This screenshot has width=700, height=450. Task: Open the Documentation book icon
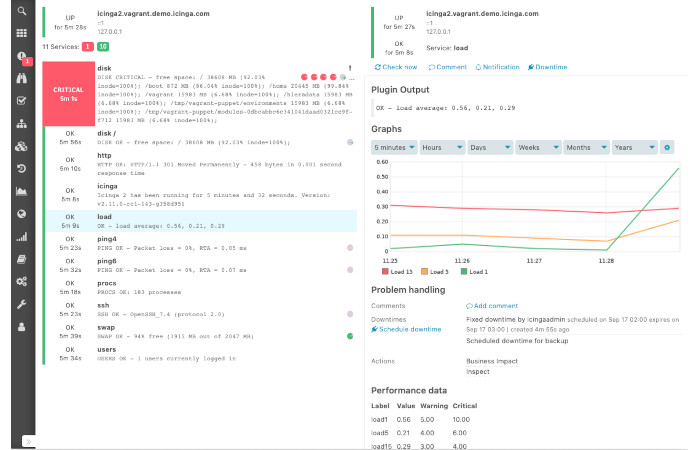21,259
